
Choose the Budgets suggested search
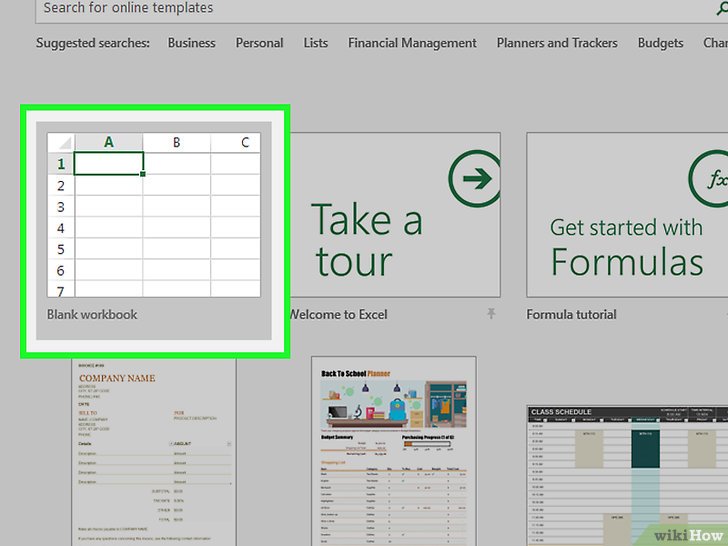coord(660,43)
